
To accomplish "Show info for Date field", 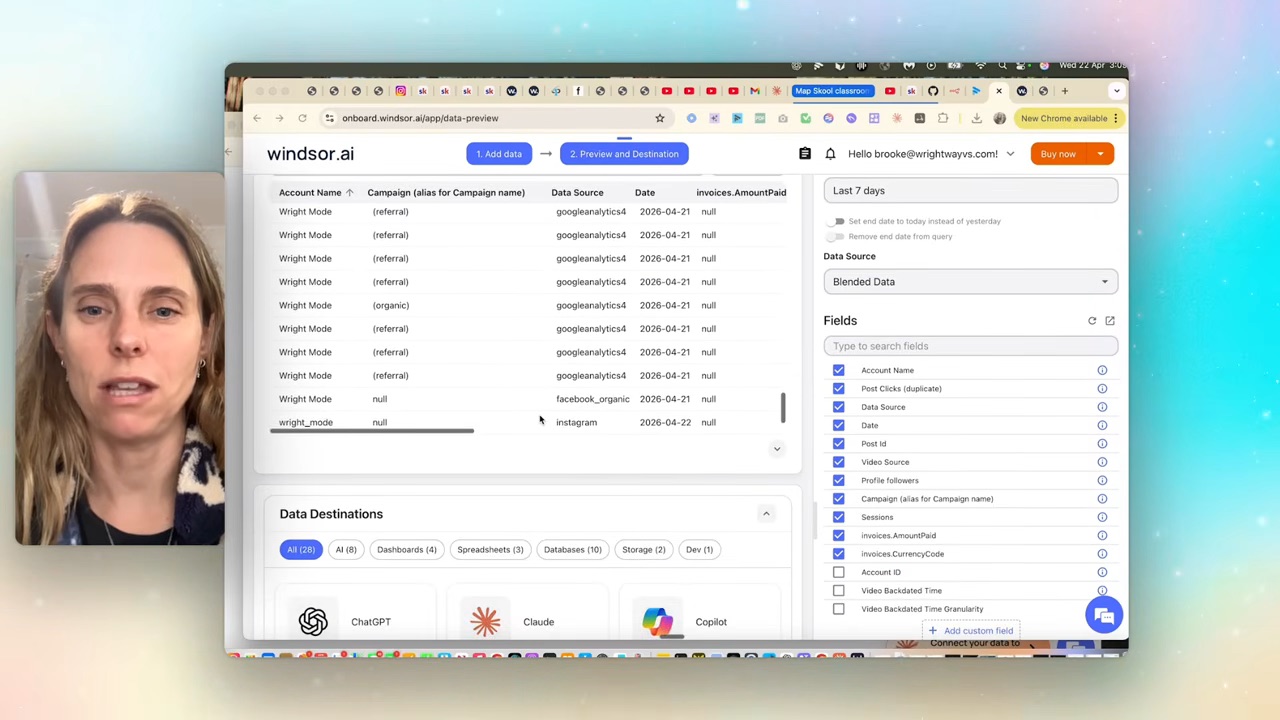I will (x=1102, y=425).
